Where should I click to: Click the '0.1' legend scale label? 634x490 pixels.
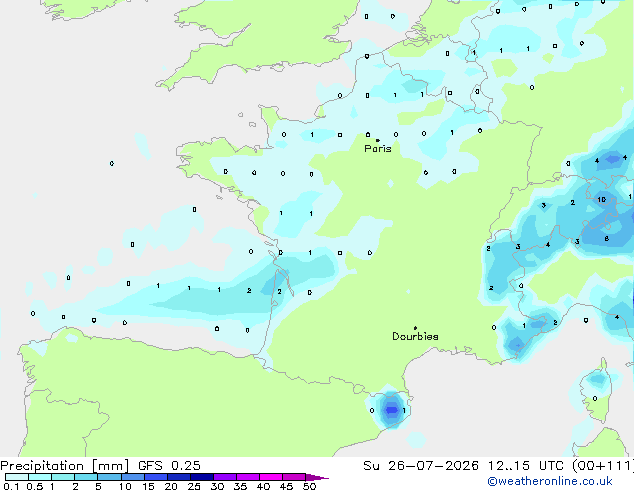click(11, 486)
